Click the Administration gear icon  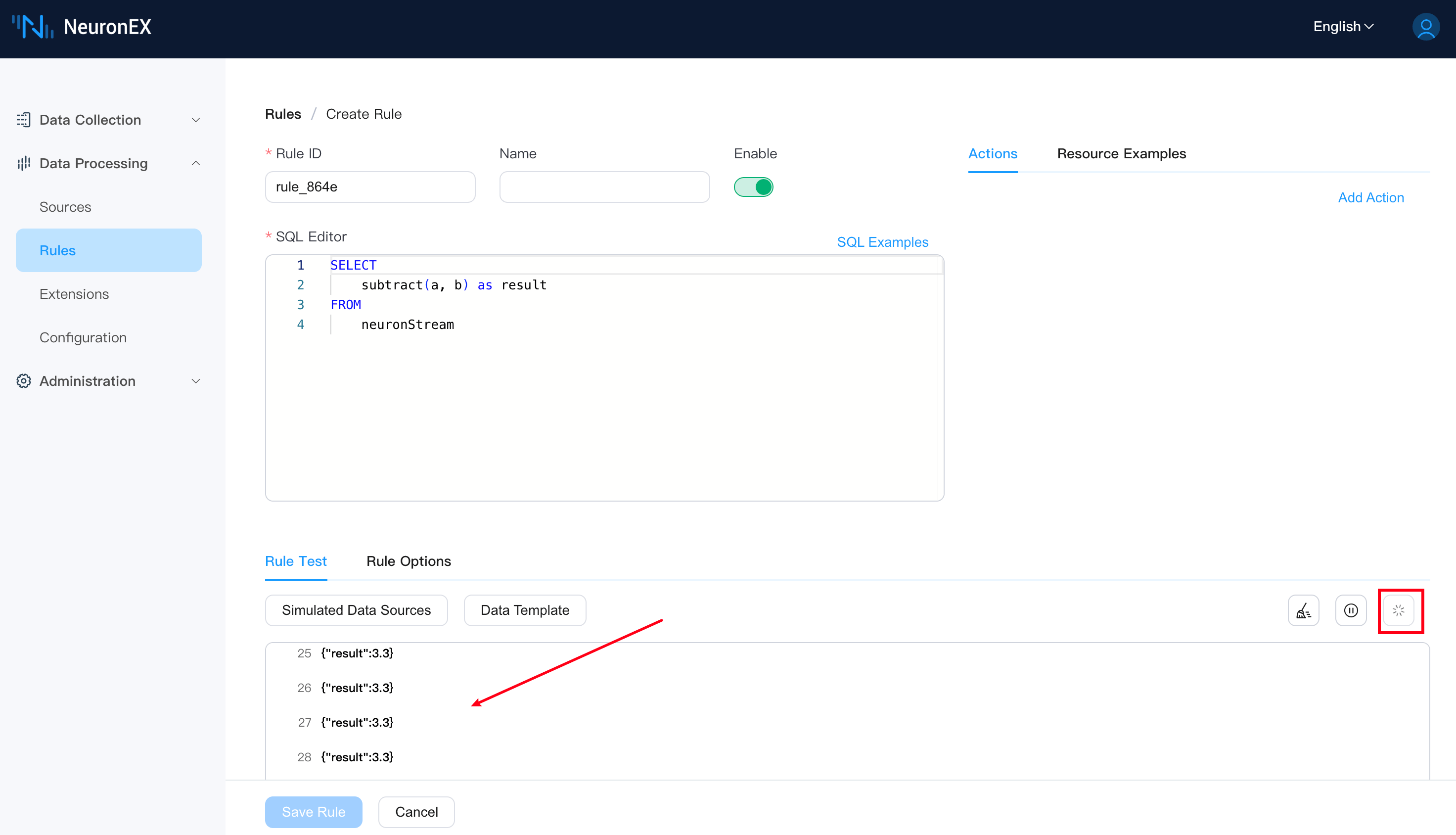pos(24,381)
